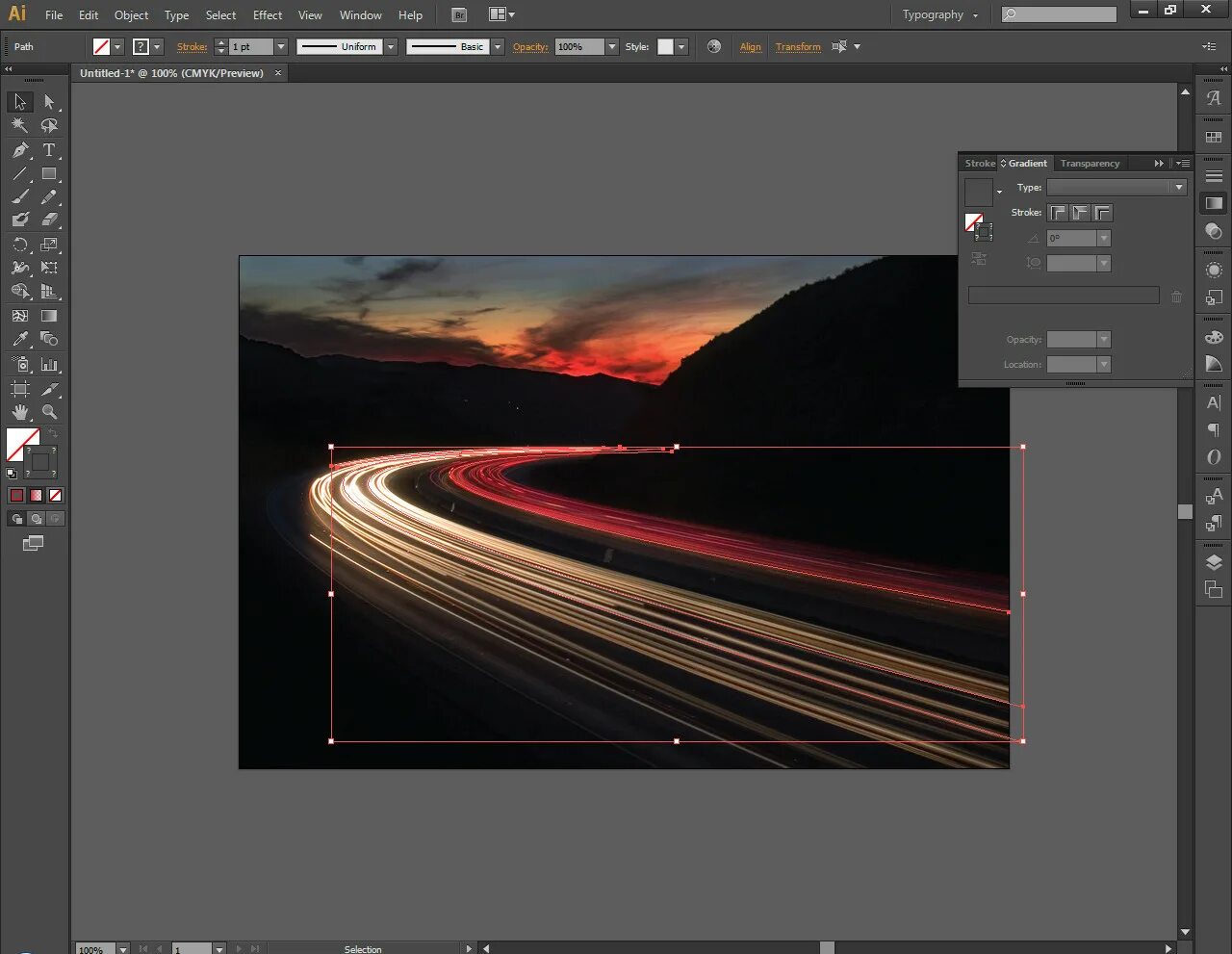Switch to the Stroke tab
This screenshot has width=1232, height=954.
coord(980,164)
